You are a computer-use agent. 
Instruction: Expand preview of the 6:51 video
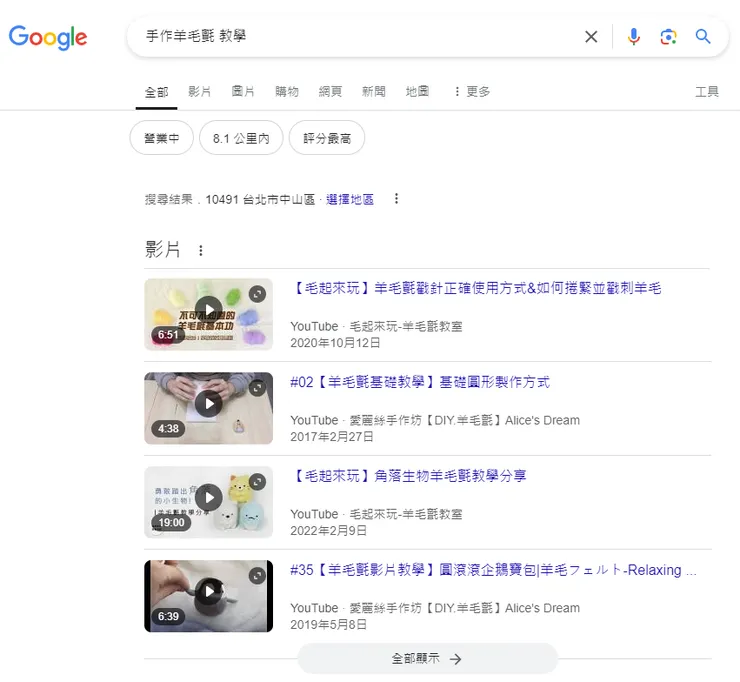[x=257, y=294]
